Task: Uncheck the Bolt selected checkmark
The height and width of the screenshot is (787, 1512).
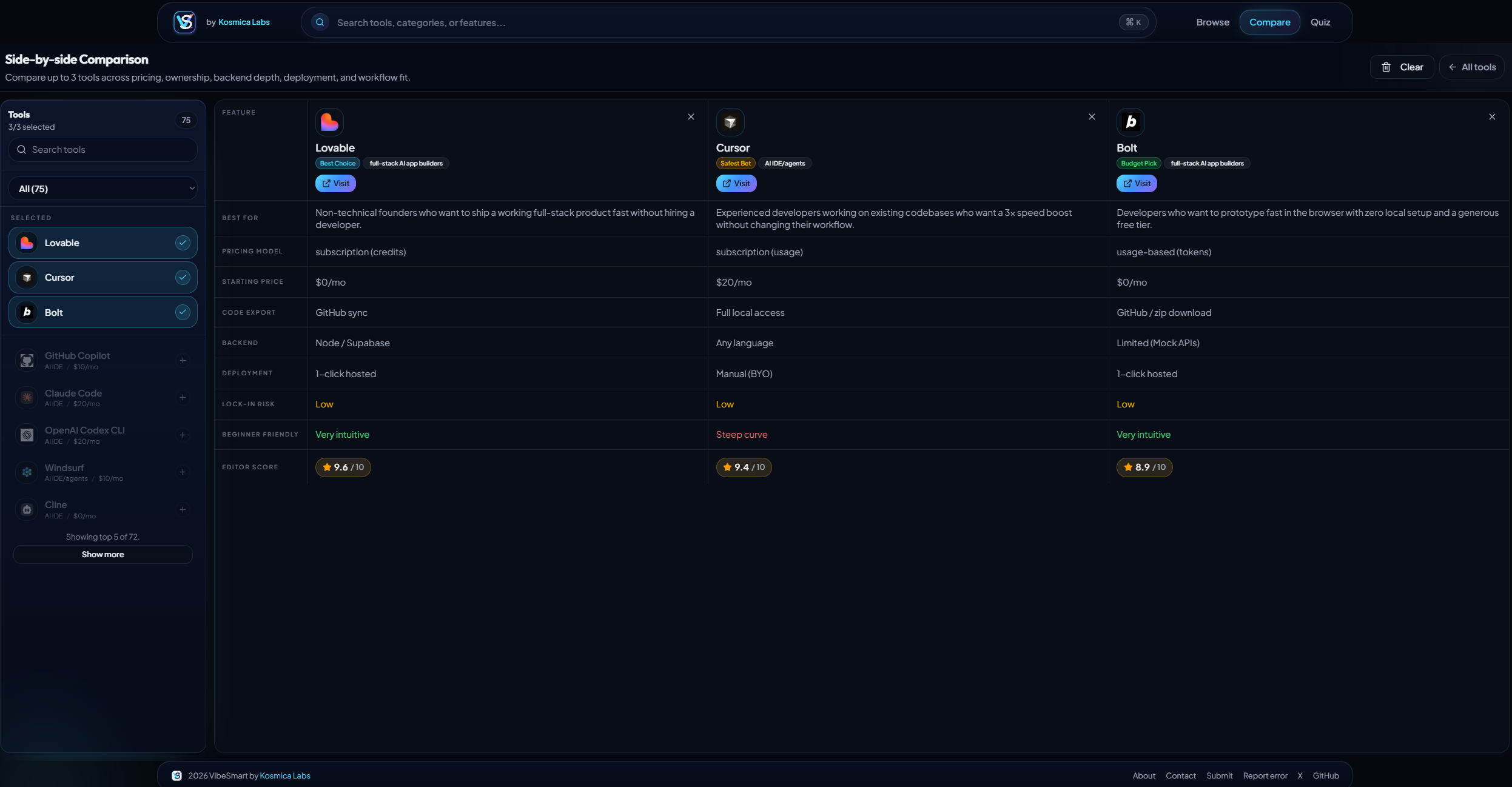Action: 183,312
